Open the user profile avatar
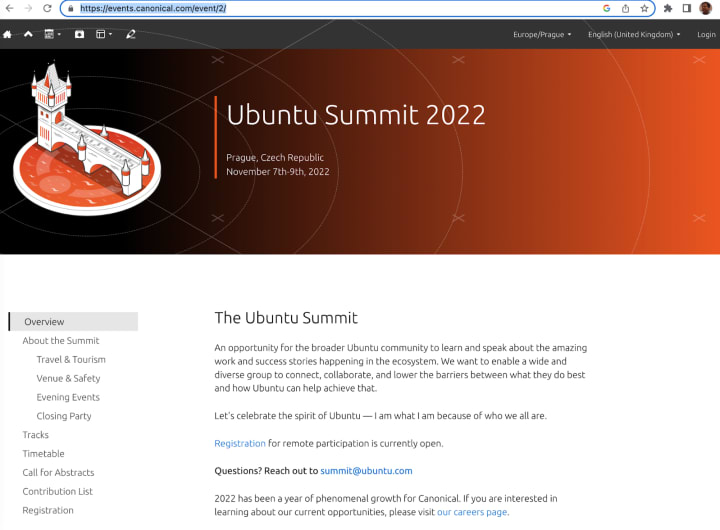 706,8
